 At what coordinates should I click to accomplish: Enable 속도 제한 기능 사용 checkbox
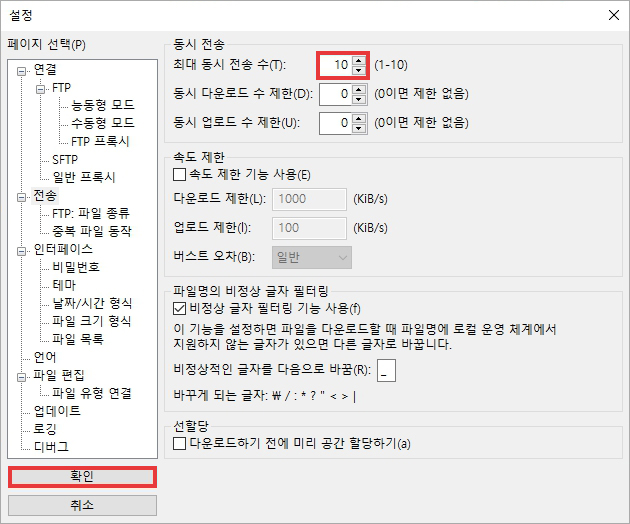click(x=179, y=175)
